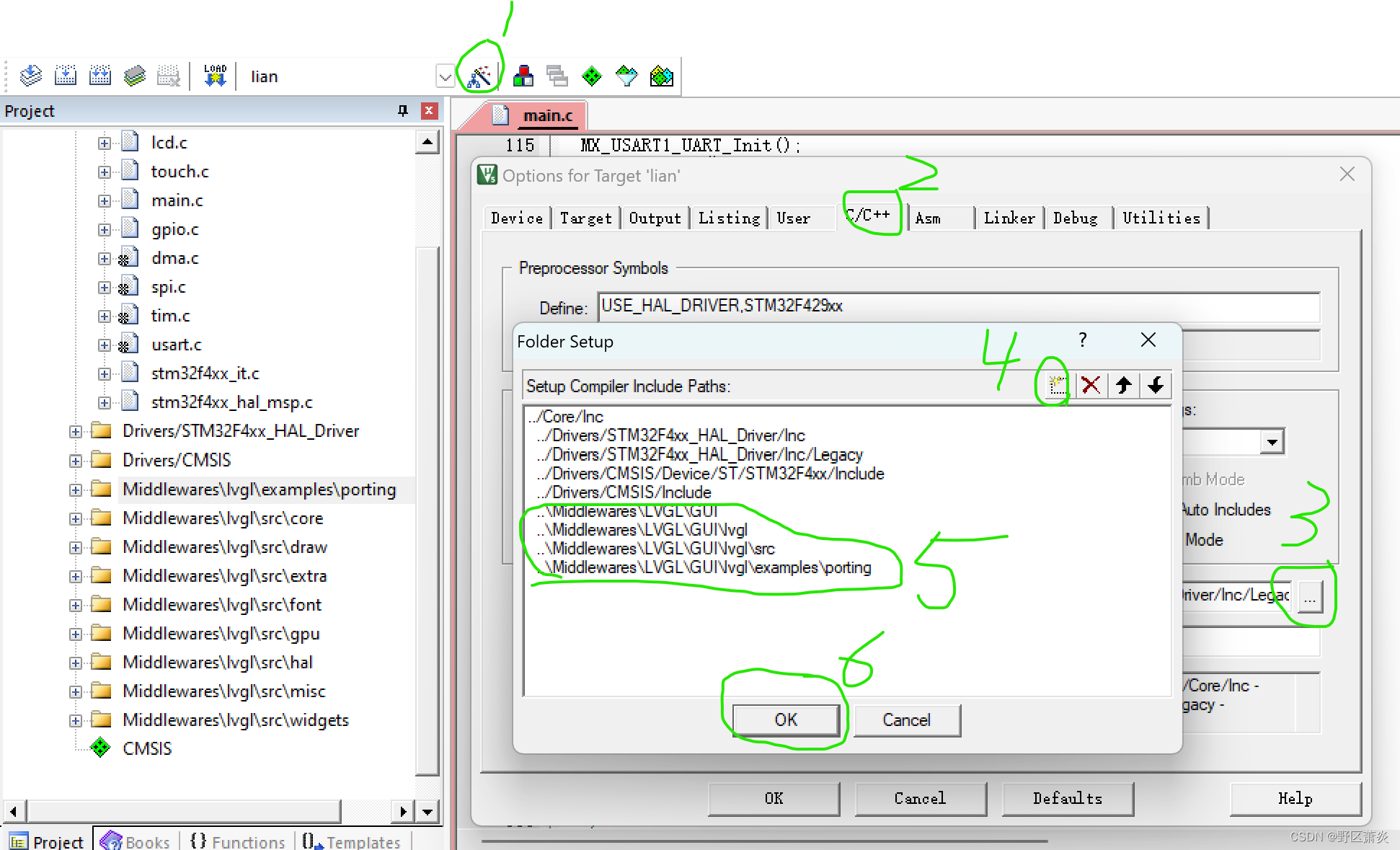Click the Build target toolbar icon
Viewport: 1400px width, 850px height.
point(66,76)
